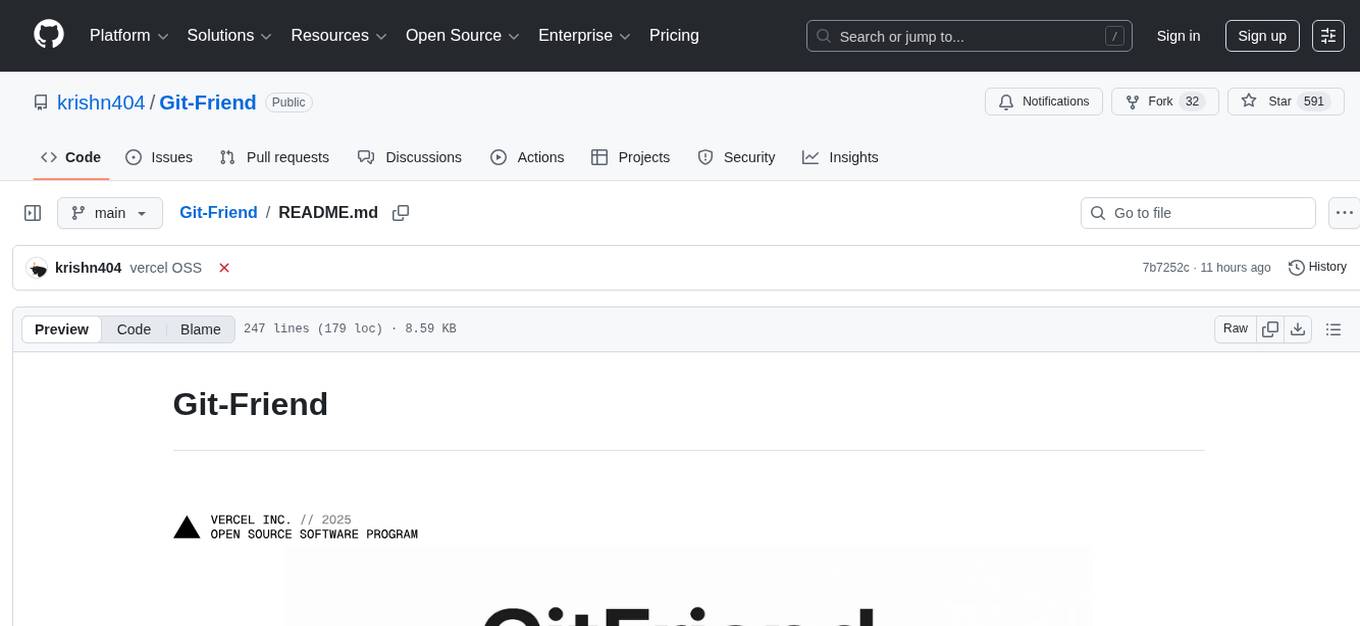
Task: Download the raw README file
Action: [1298, 328]
